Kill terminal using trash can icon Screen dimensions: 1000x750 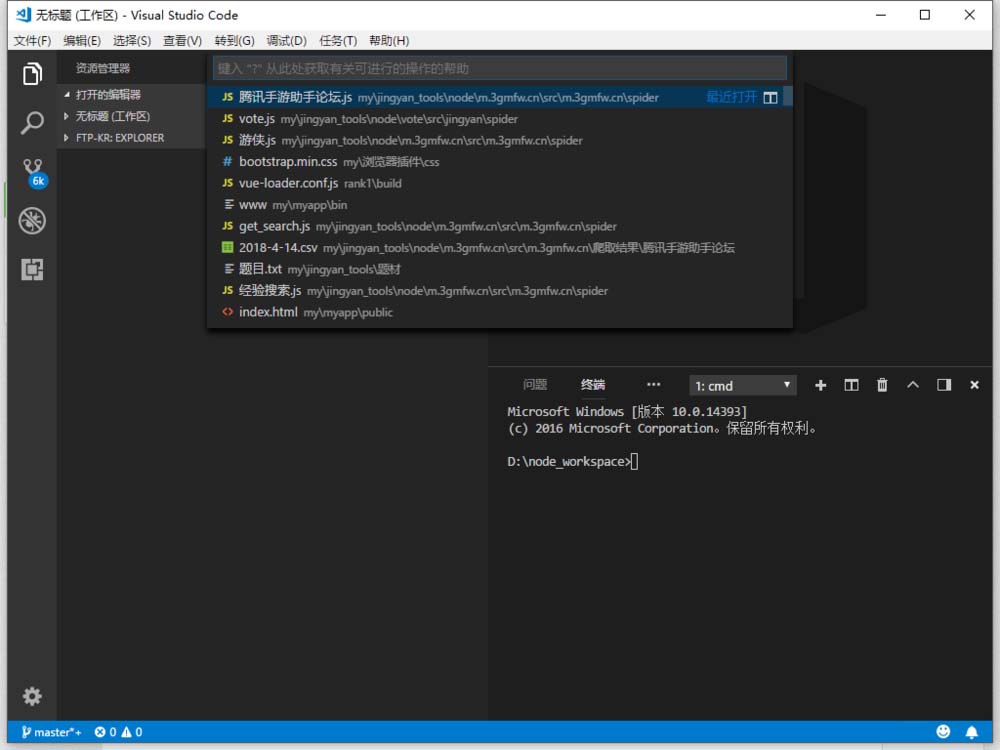click(x=882, y=385)
